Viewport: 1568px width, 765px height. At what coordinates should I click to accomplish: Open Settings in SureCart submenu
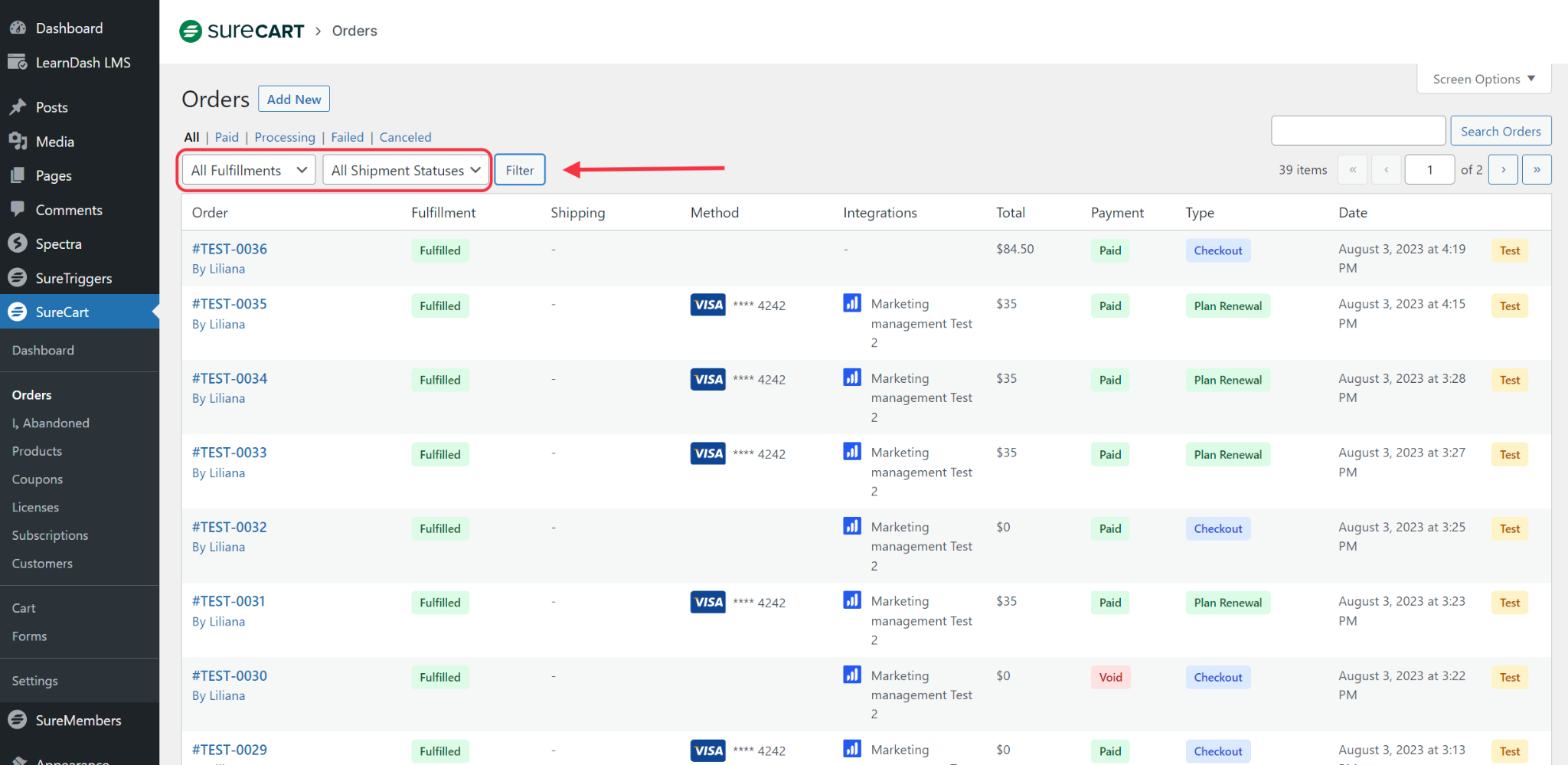coord(34,681)
